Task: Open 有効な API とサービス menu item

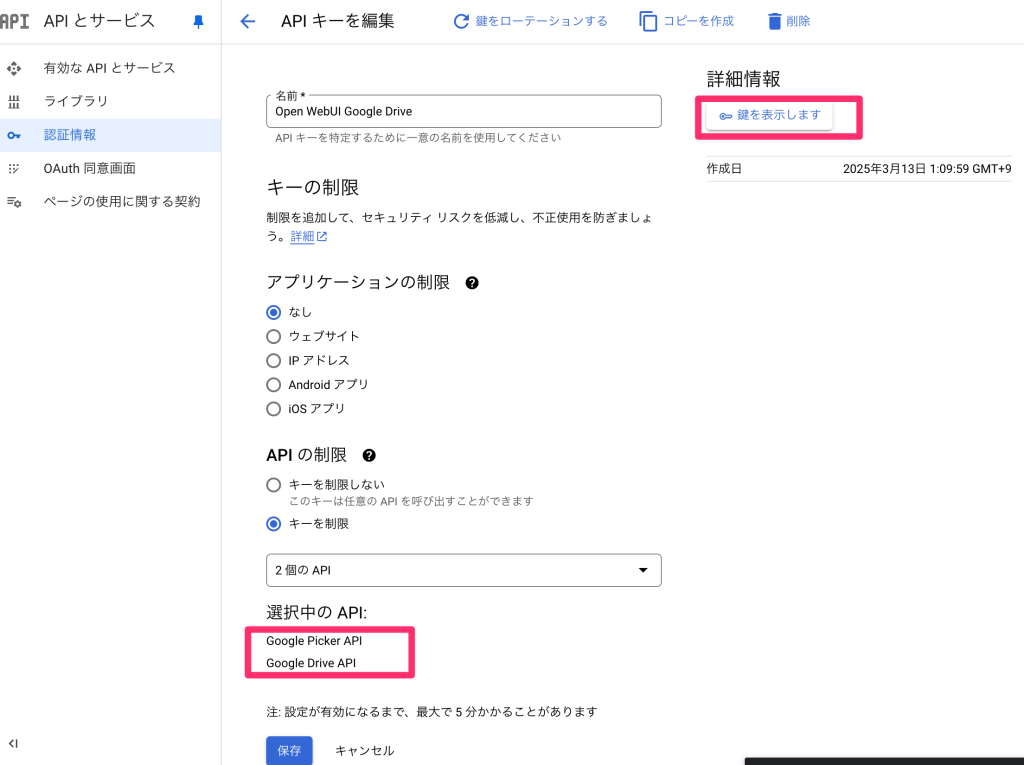Action: click(x=109, y=68)
